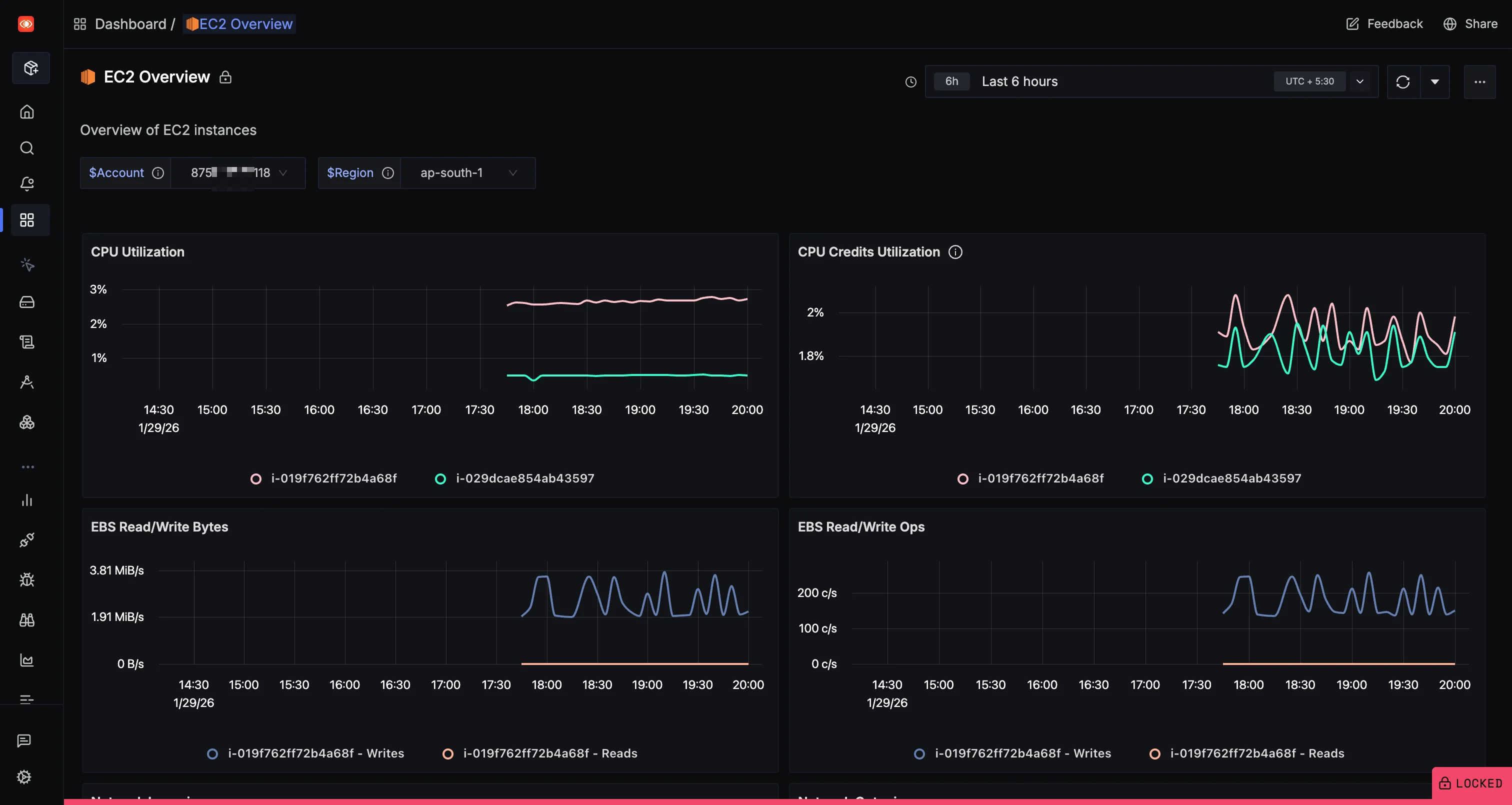The image size is (1512, 805).
Task: Open the Home icon in the sidebar
Action: pos(27,111)
